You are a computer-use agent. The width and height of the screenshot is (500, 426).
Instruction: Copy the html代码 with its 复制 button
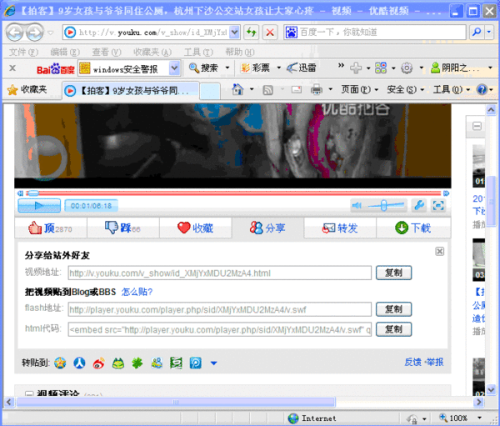[x=394, y=329]
